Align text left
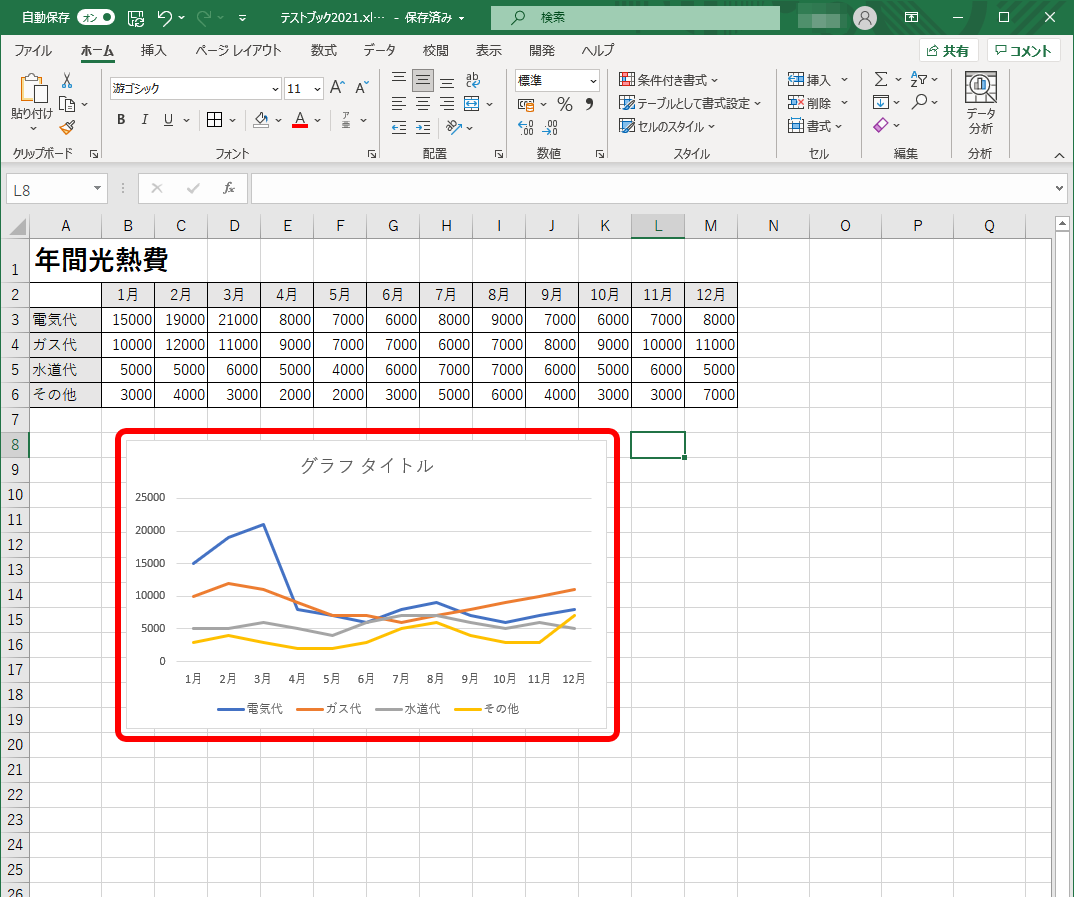The image size is (1074, 897). click(399, 104)
